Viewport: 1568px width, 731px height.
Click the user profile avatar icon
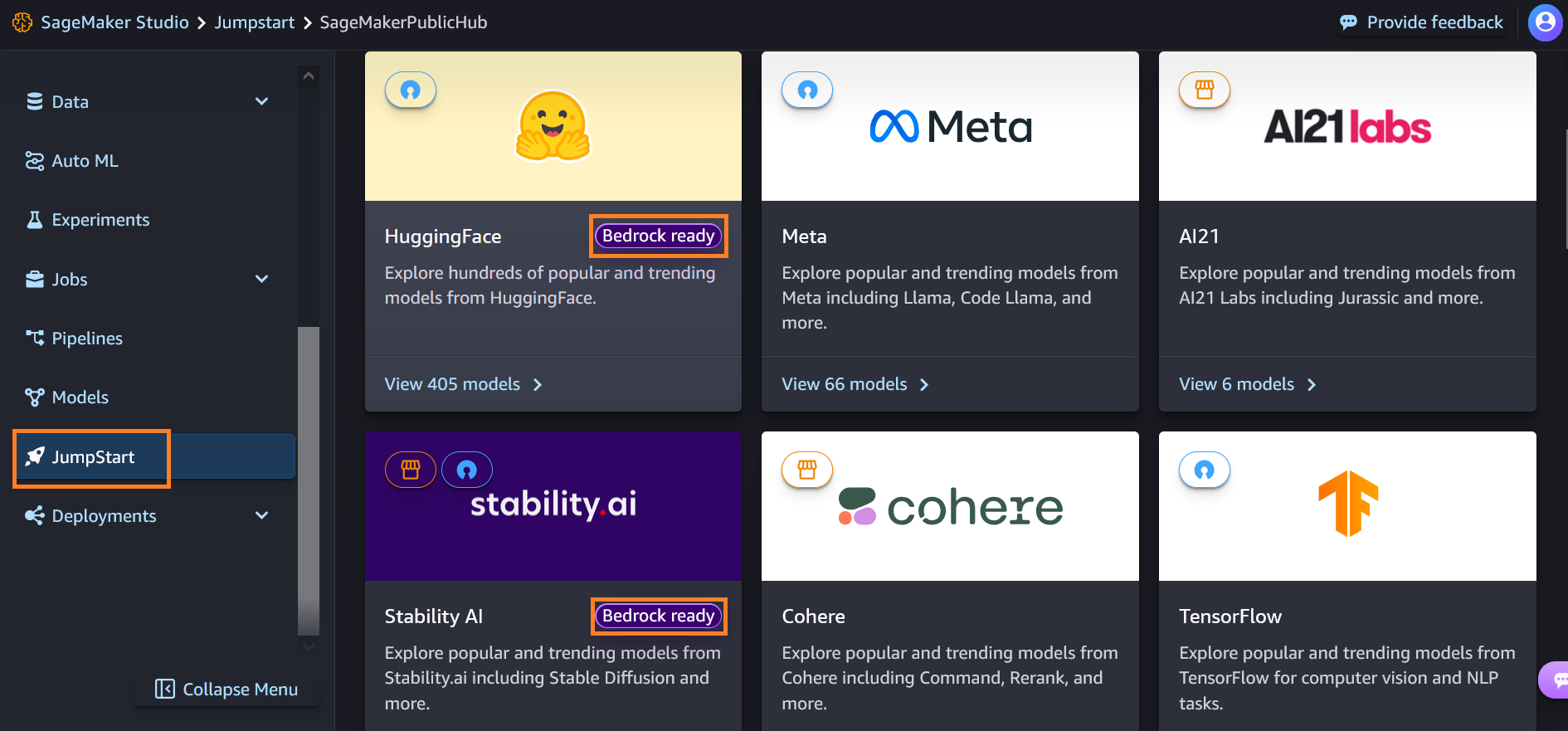click(1545, 22)
